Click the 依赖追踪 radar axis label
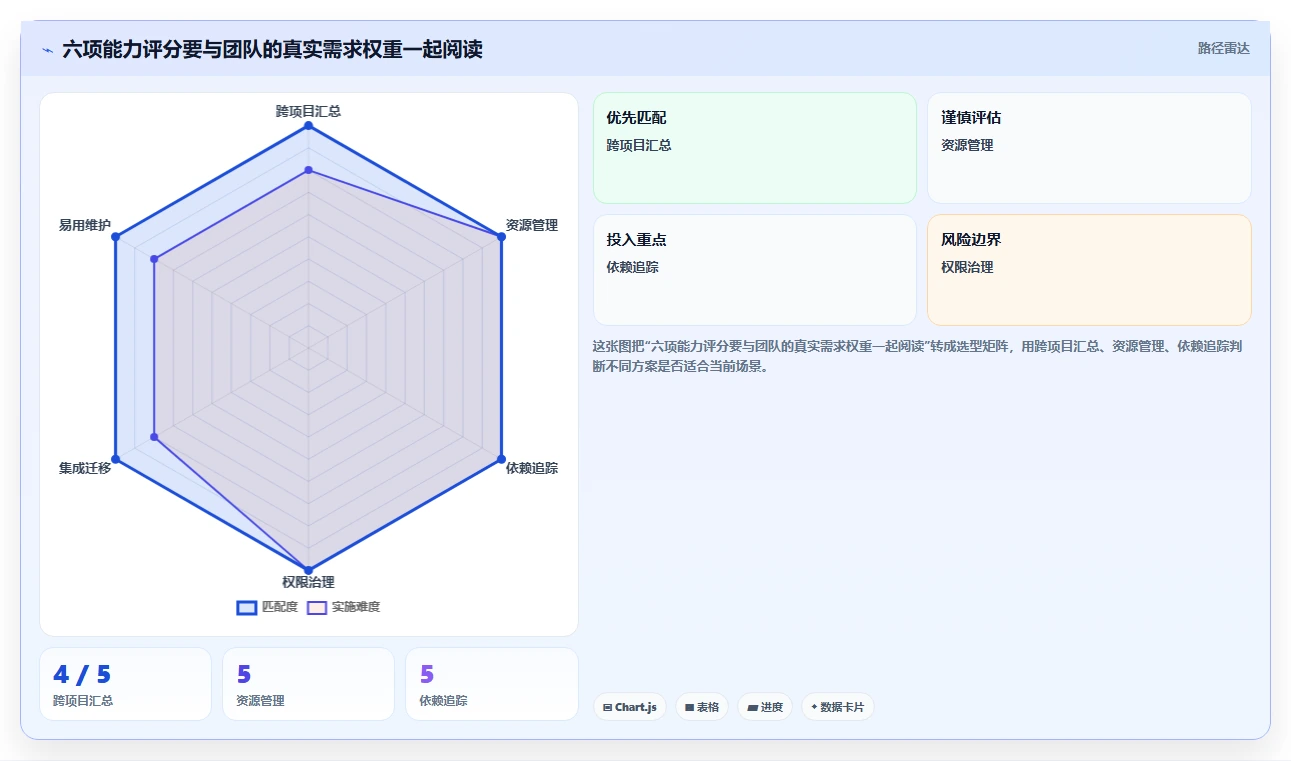Image resolution: width=1291 pixels, height=761 pixels. [532, 468]
